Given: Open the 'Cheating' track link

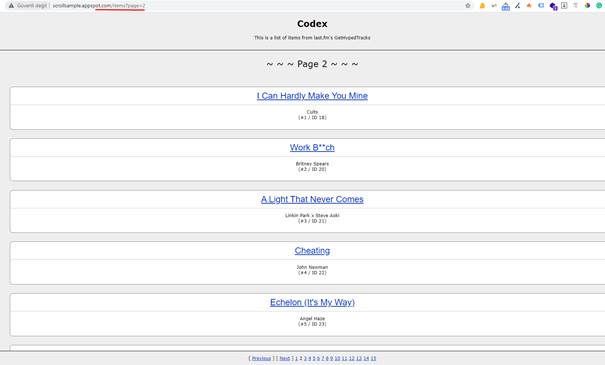Looking at the screenshot, I should coord(312,251).
